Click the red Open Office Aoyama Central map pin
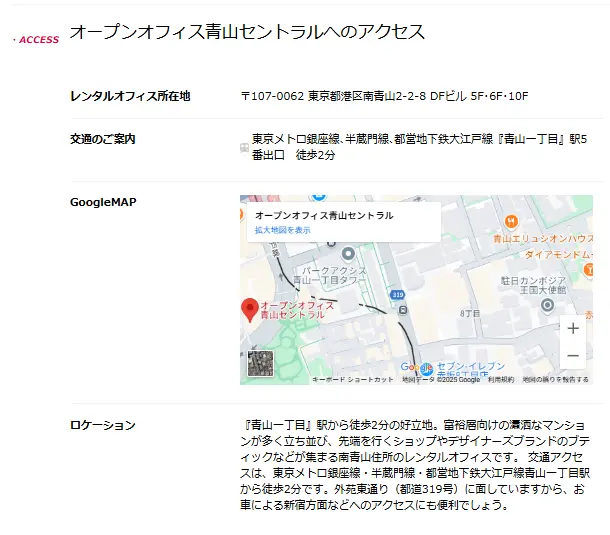The image size is (610, 535). 250,310
